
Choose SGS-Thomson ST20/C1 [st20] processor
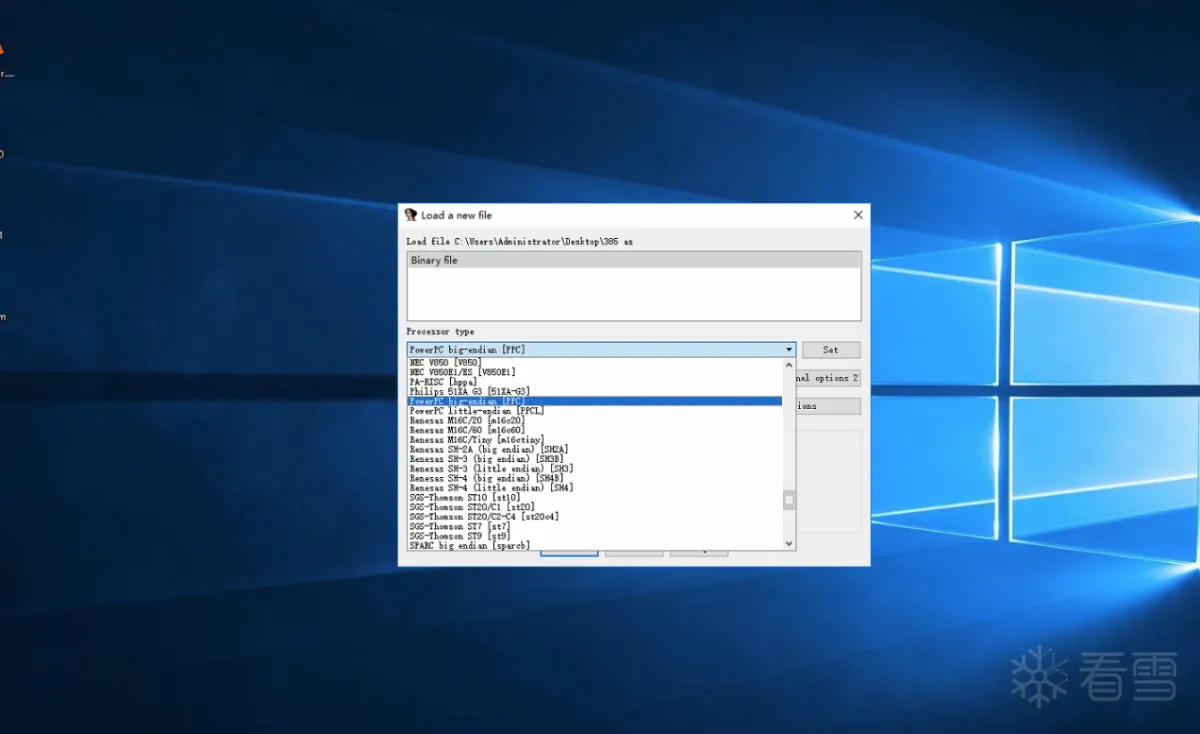point(595,508)
